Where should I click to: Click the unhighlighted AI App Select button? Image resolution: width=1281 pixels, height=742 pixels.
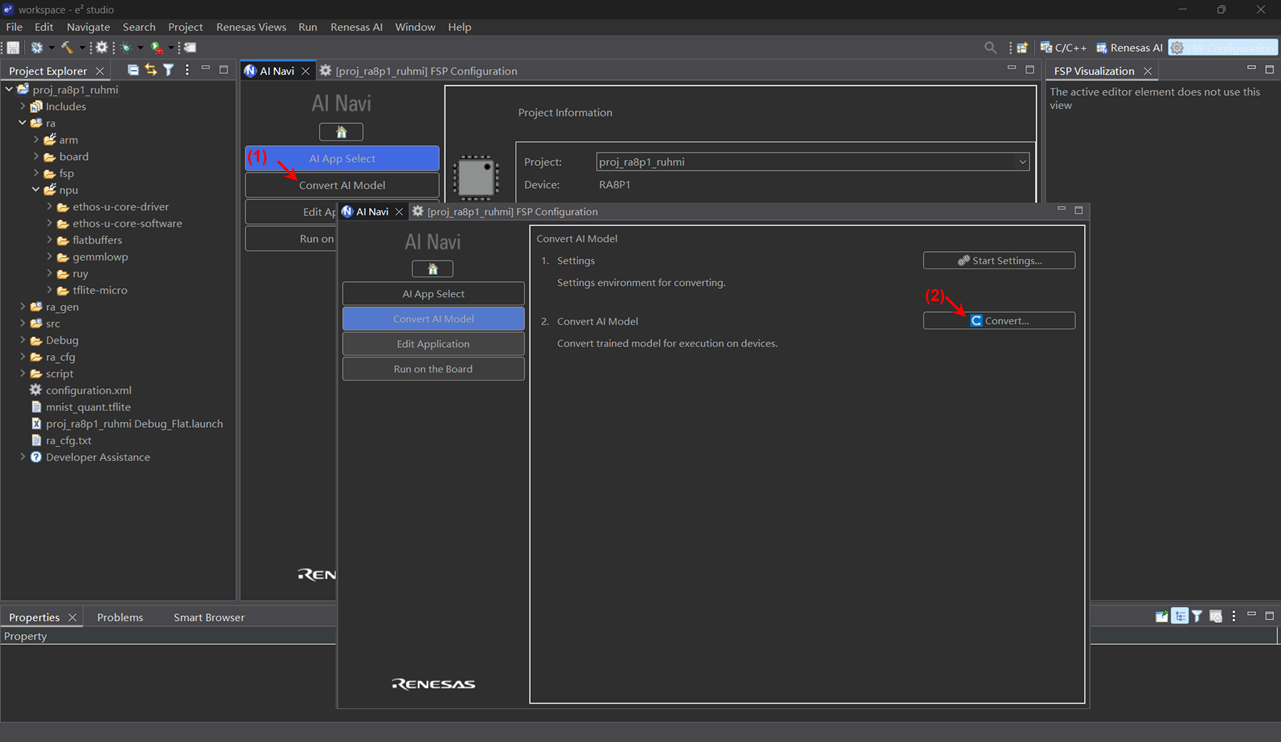click(x=433, y=294)
